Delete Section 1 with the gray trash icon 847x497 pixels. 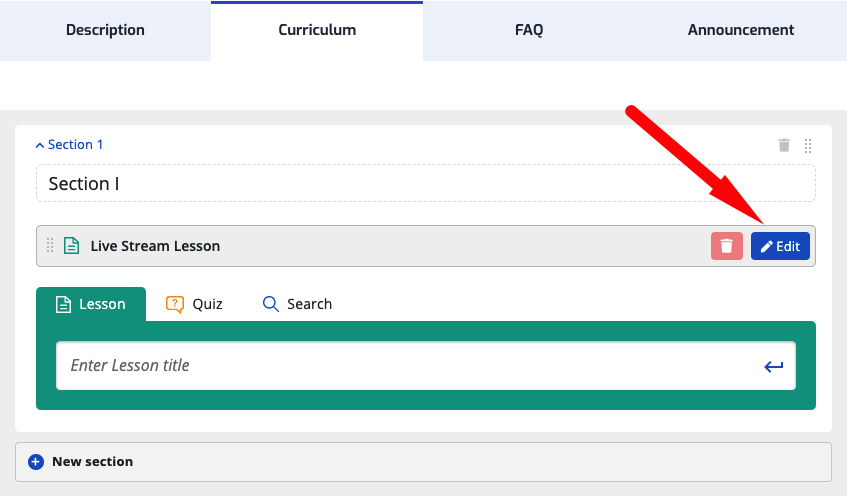pyautogui.click(x=784, y=145)
